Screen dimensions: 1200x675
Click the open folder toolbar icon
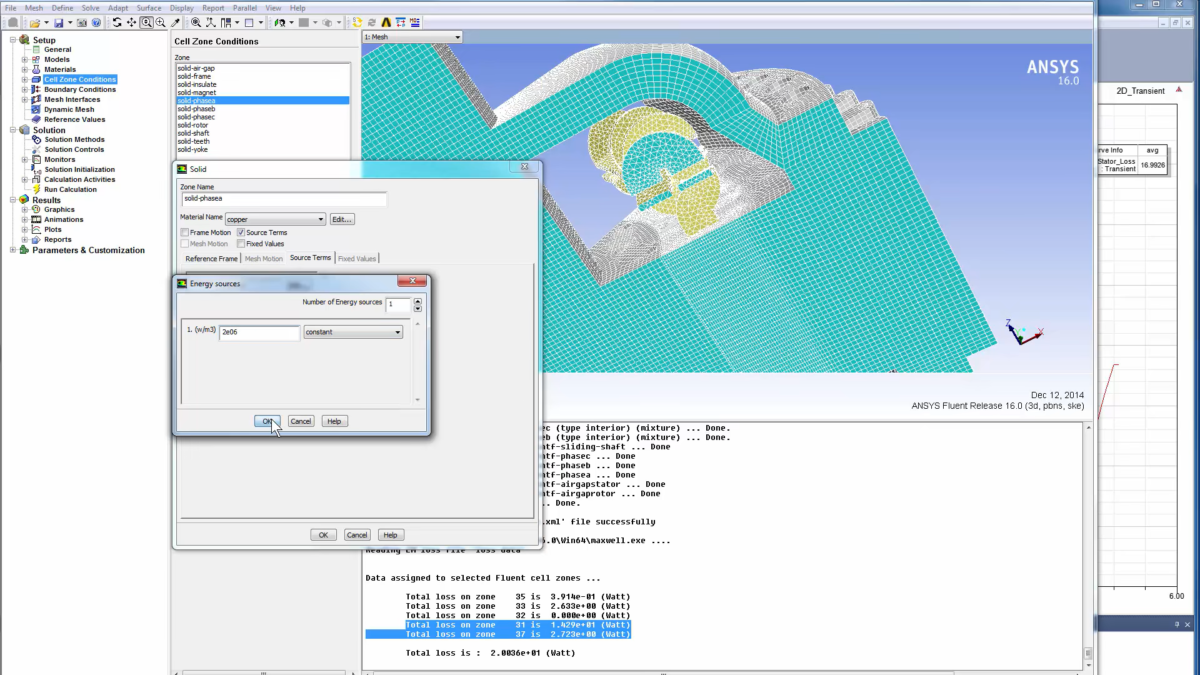34,22
